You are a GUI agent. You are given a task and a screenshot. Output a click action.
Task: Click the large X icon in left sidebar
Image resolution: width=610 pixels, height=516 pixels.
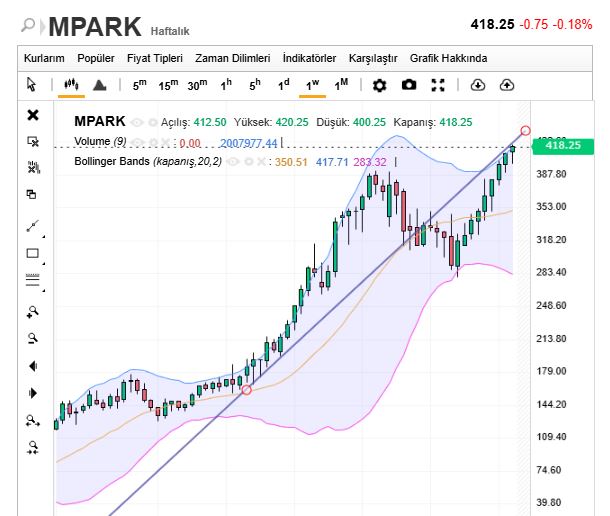click(33, 115)
